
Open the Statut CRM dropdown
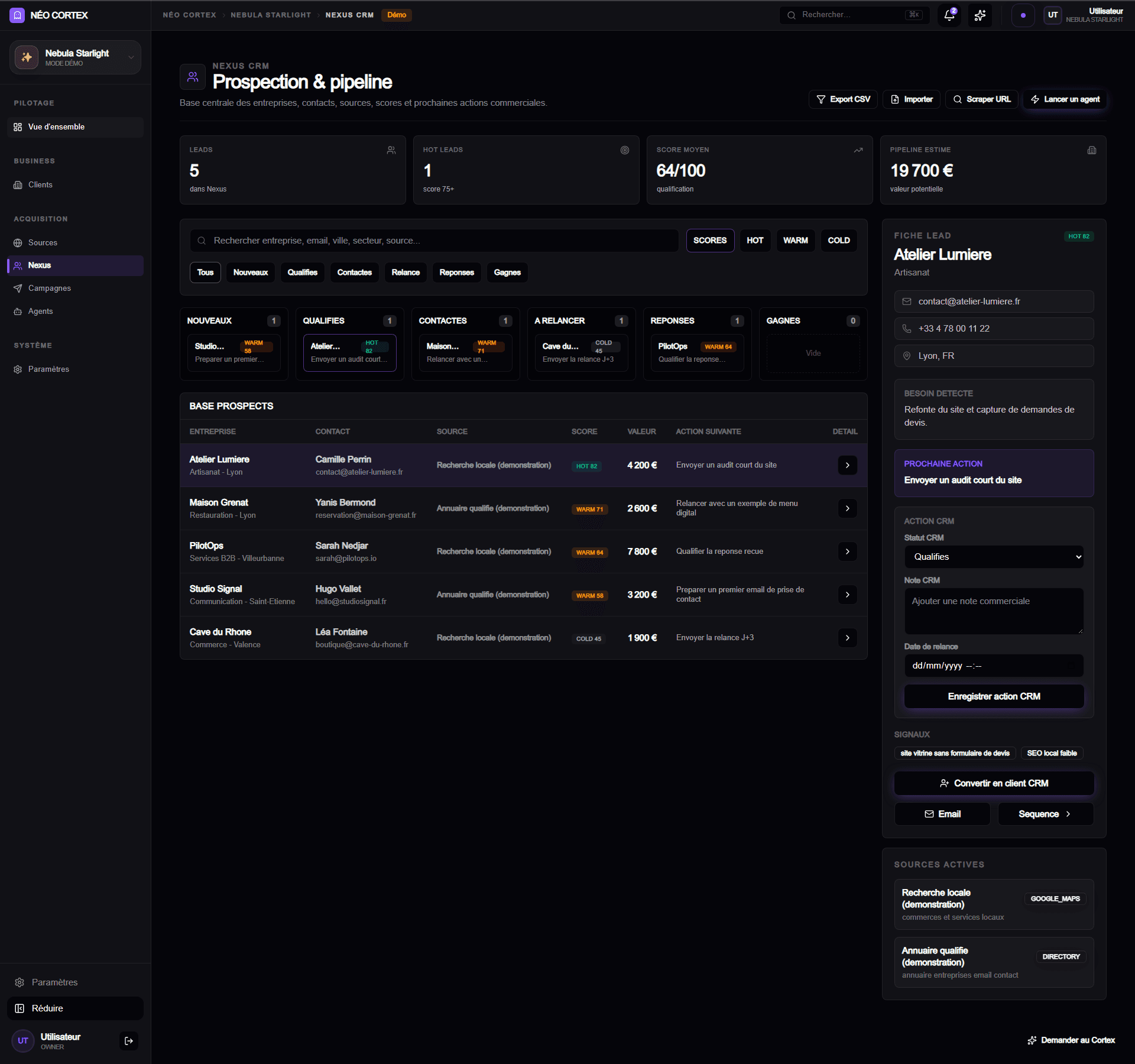994,557
